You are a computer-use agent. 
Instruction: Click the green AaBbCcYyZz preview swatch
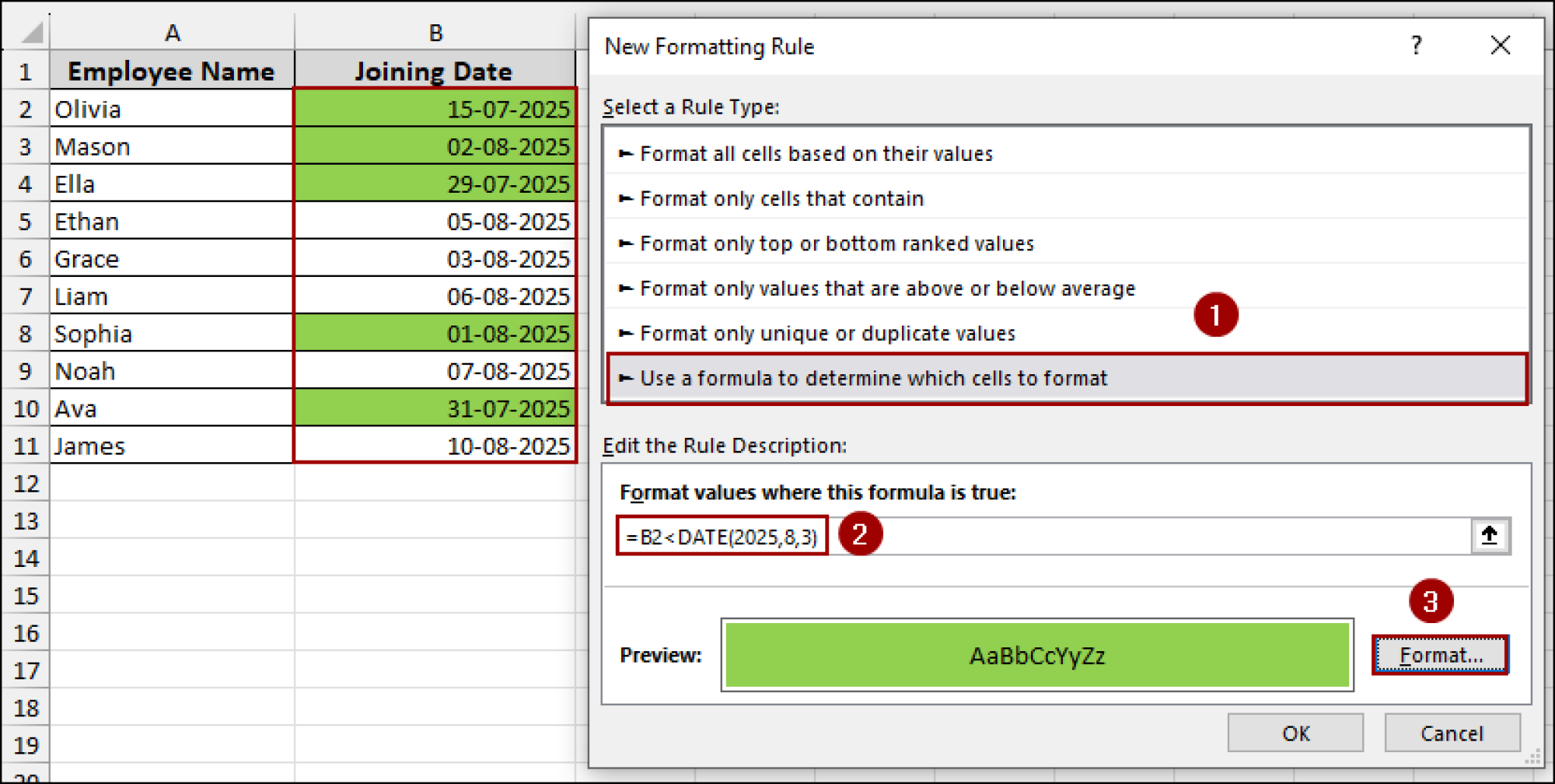click(1037, 655)
